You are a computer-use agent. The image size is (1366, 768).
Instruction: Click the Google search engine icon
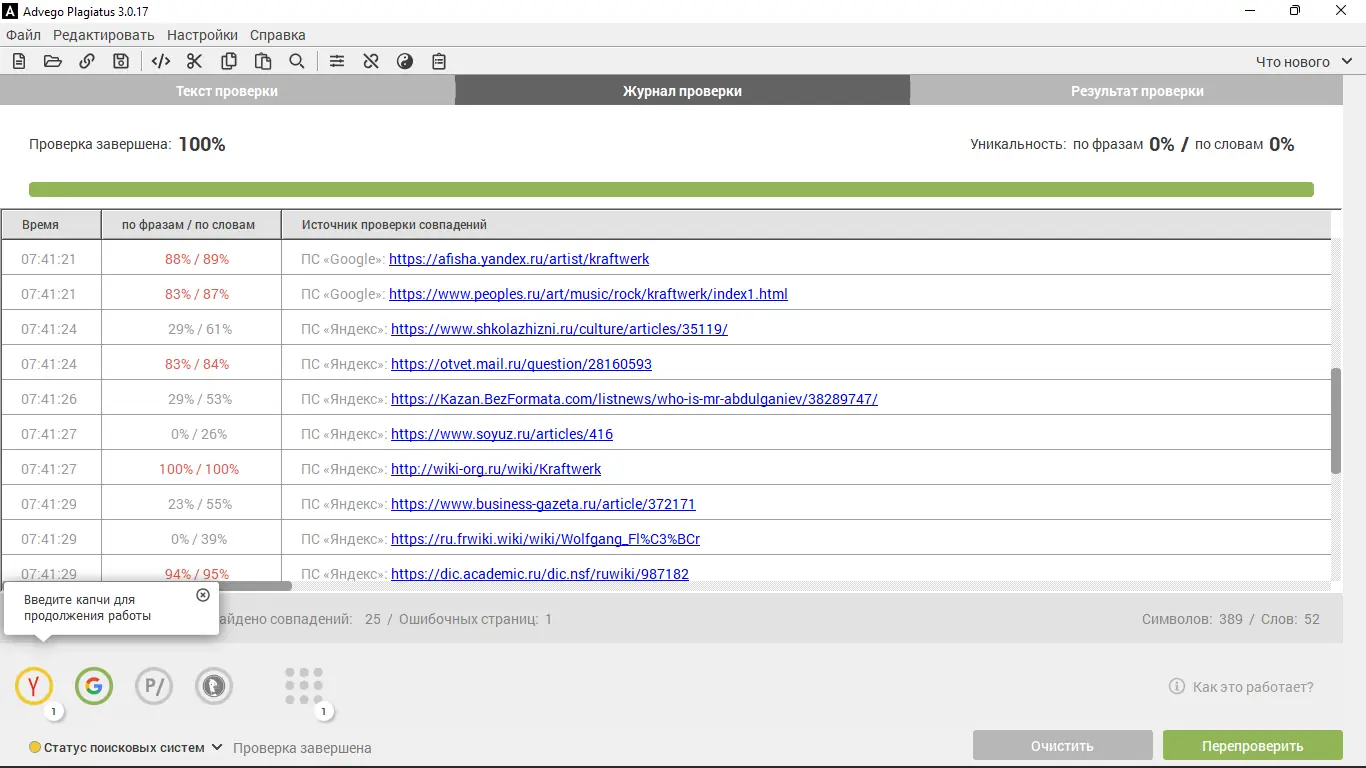[94, 686]
